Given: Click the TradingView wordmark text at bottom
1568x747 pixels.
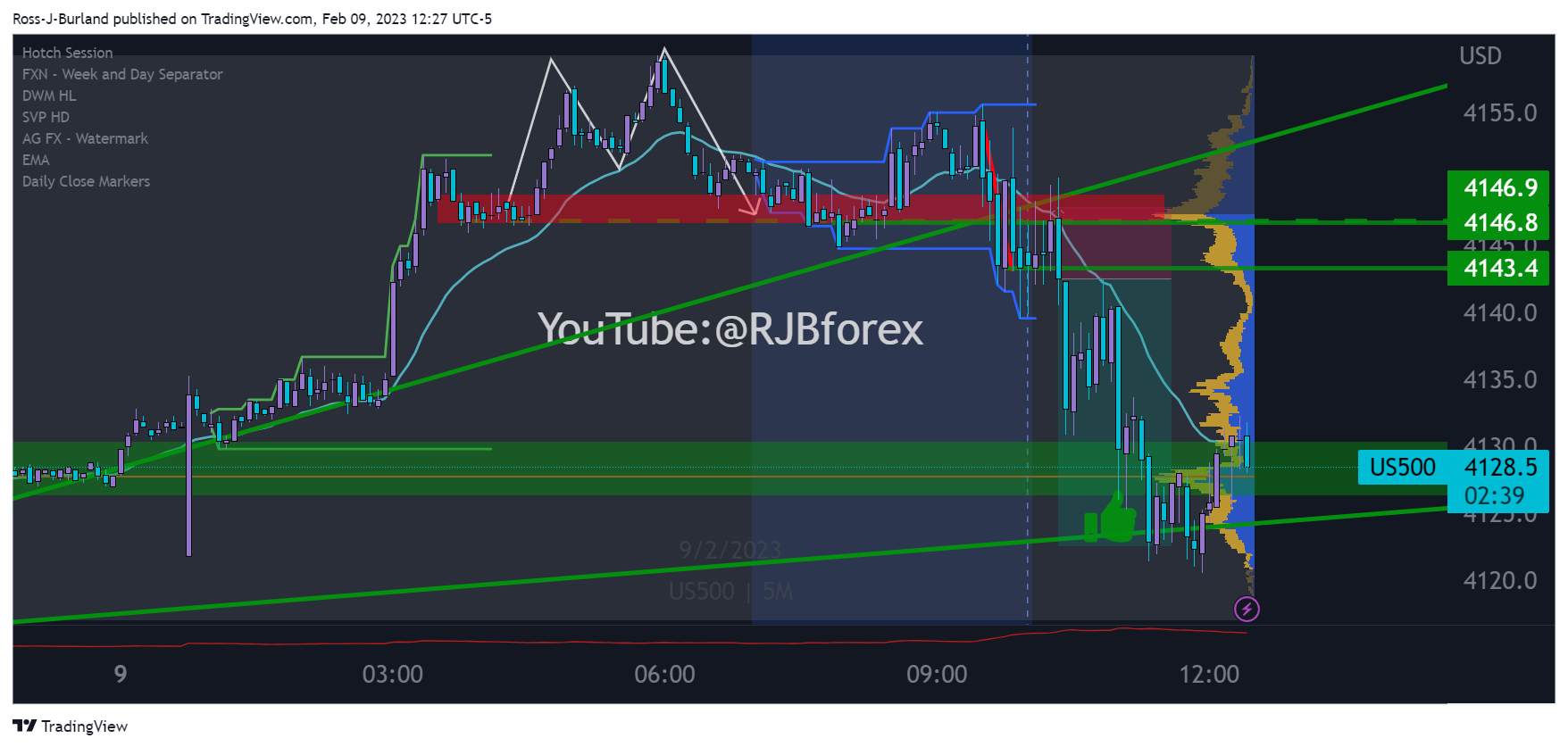Looking at the screenshot, I should click(x=85, y=726).
